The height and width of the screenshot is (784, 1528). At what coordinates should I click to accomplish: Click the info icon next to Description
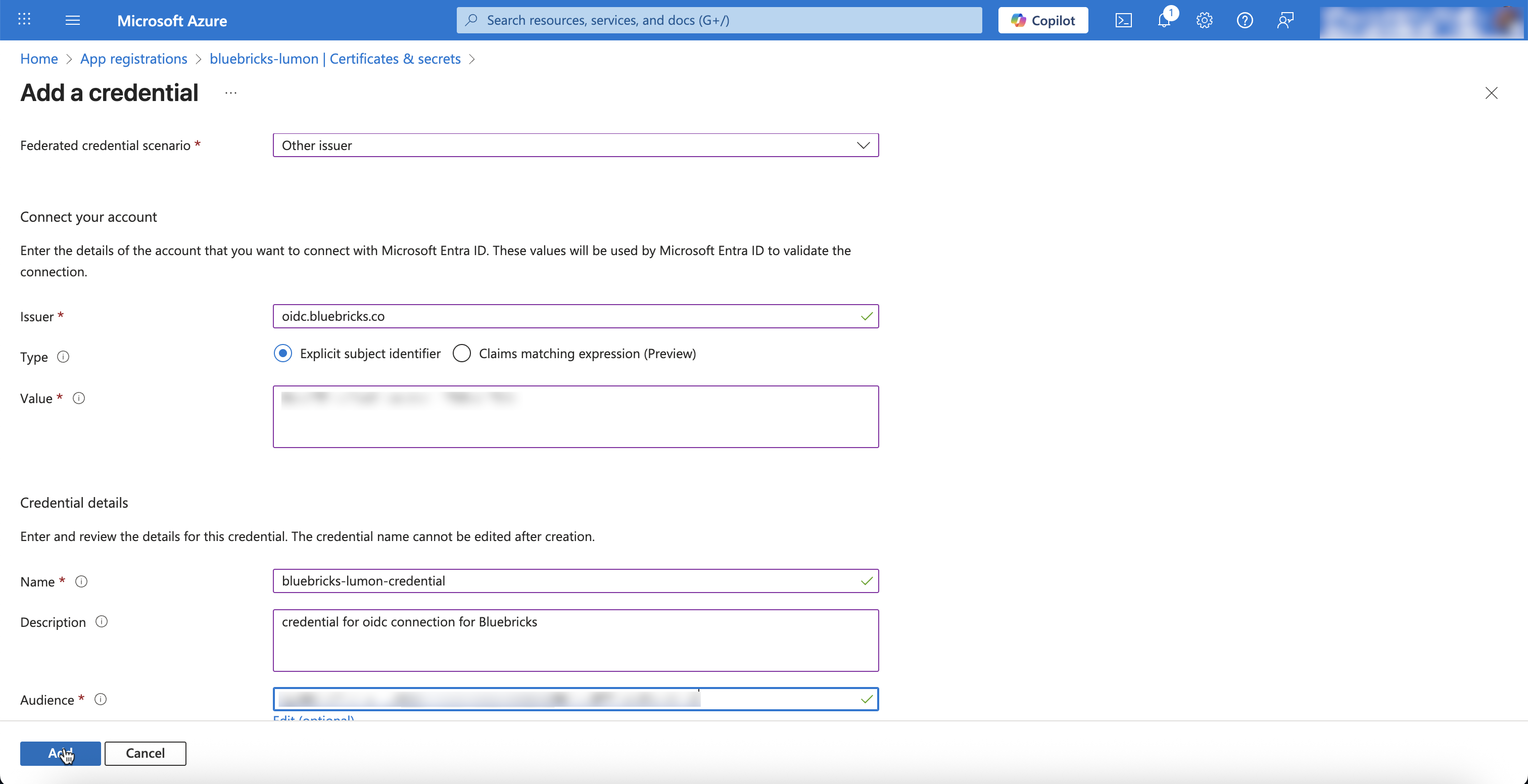(x=102, y=621)
